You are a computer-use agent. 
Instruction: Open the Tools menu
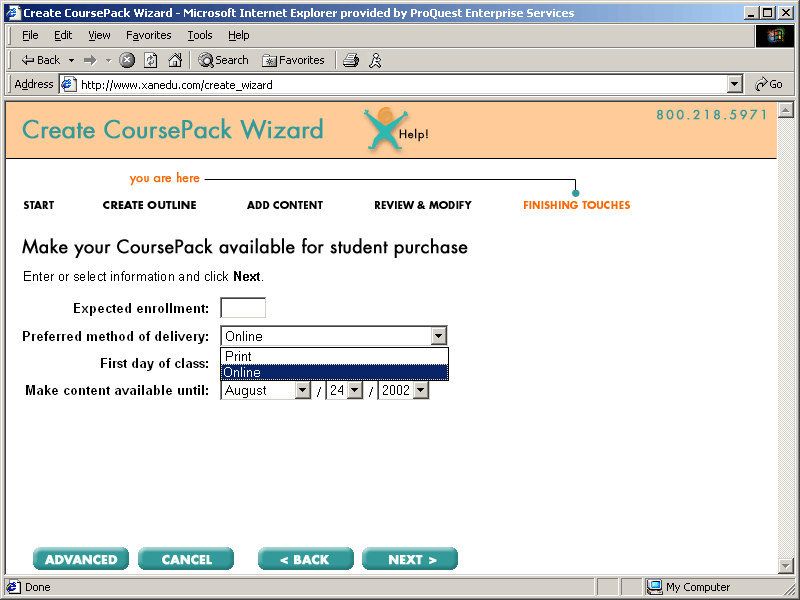[200, 35]
